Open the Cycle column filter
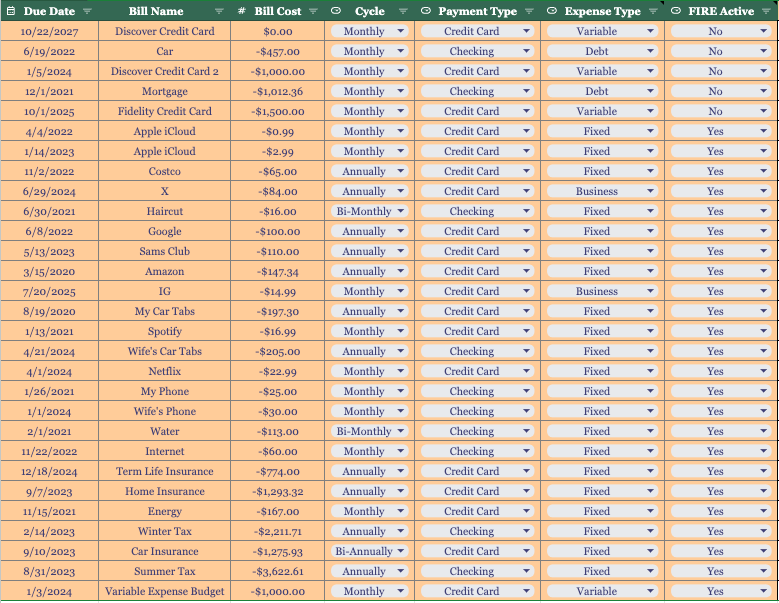The height and width of the screenshot is (603, 779). (403, 11)
